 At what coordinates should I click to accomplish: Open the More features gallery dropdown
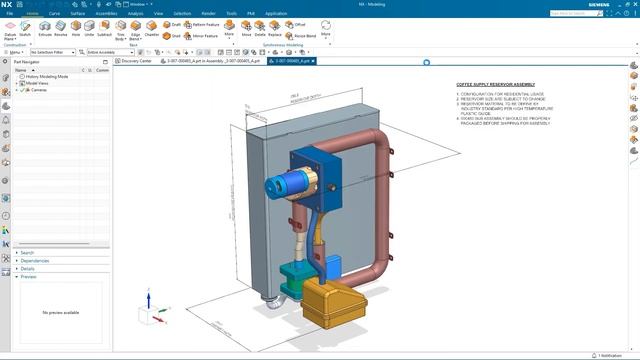point(229,29)
